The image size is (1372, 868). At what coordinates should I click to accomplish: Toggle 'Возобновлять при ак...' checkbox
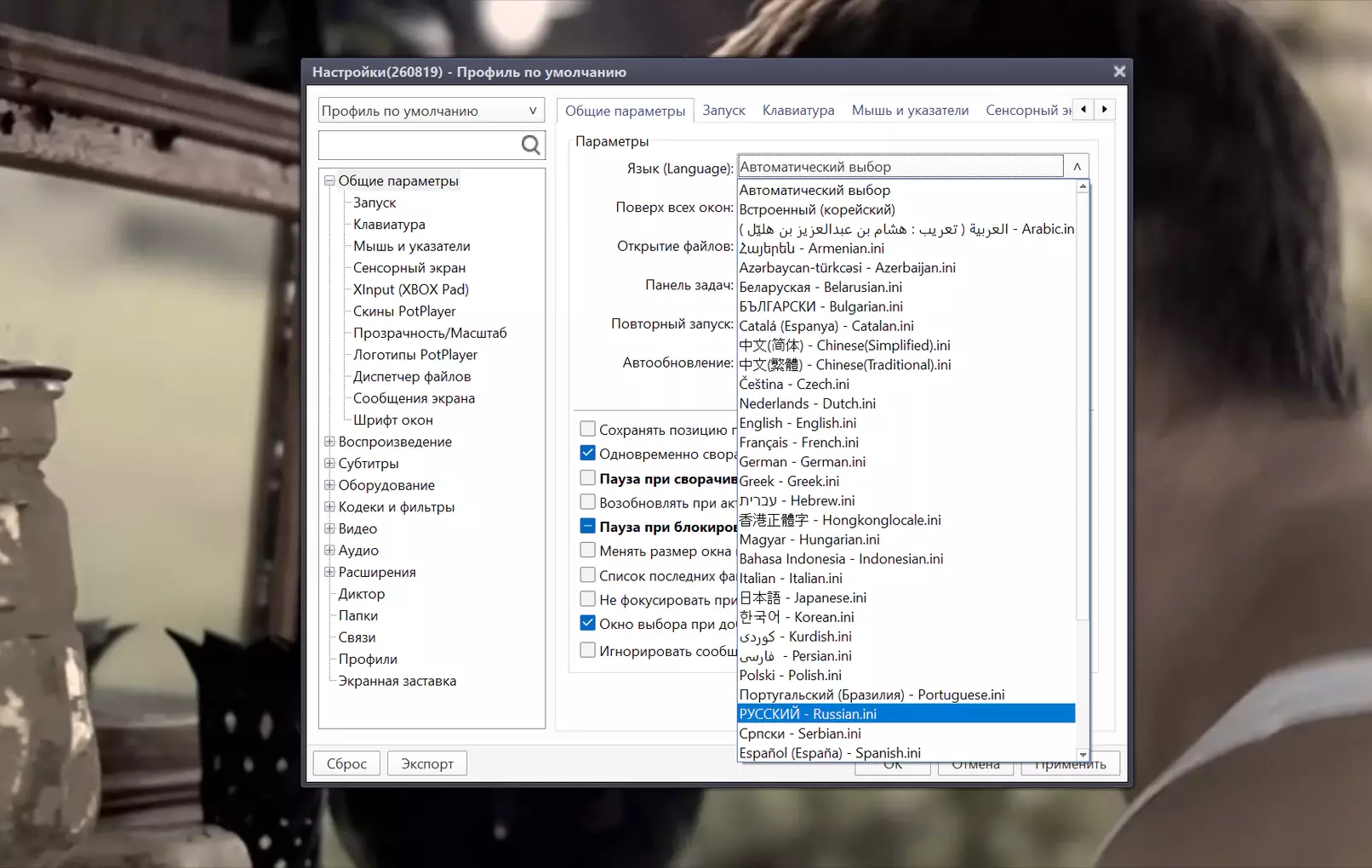[587, 502]
